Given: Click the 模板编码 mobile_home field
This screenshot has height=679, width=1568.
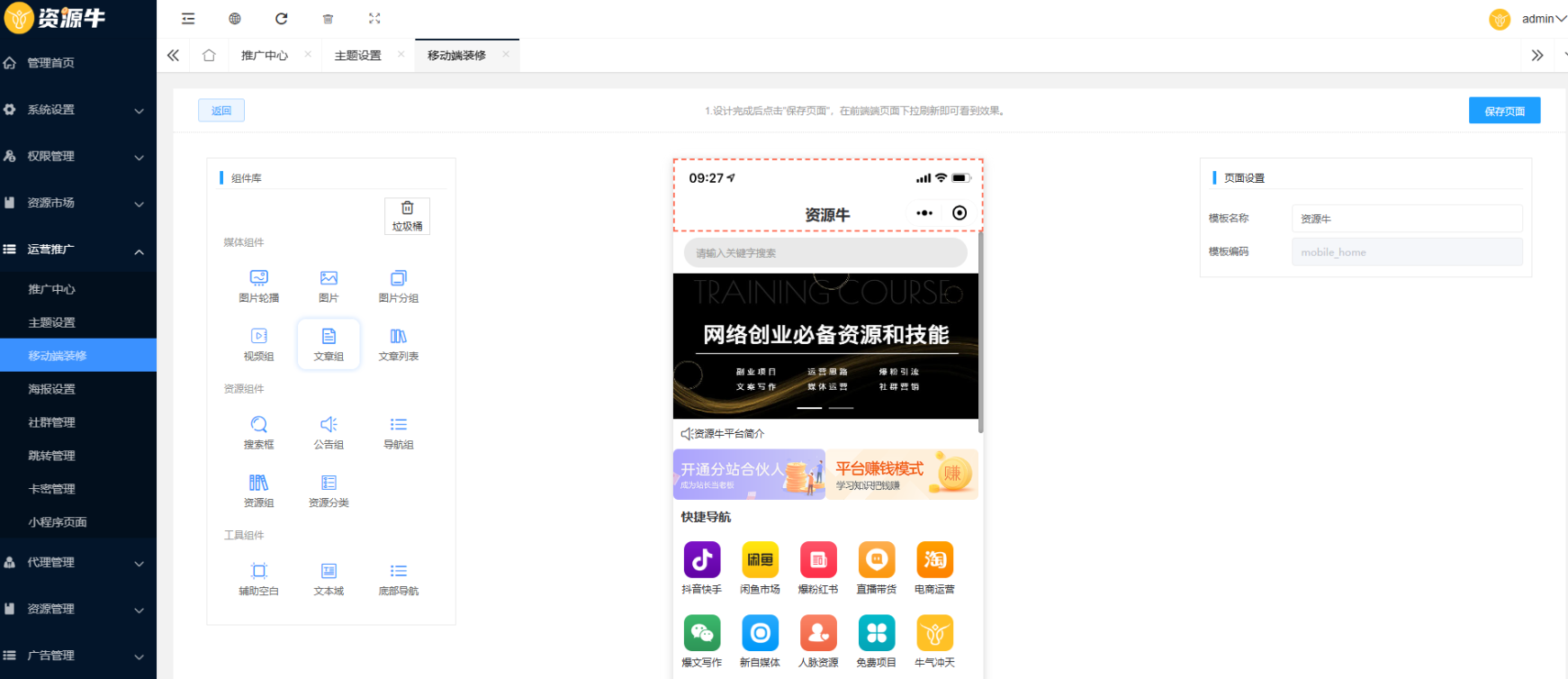Looking at the screenshot, I should [1407, 252].
